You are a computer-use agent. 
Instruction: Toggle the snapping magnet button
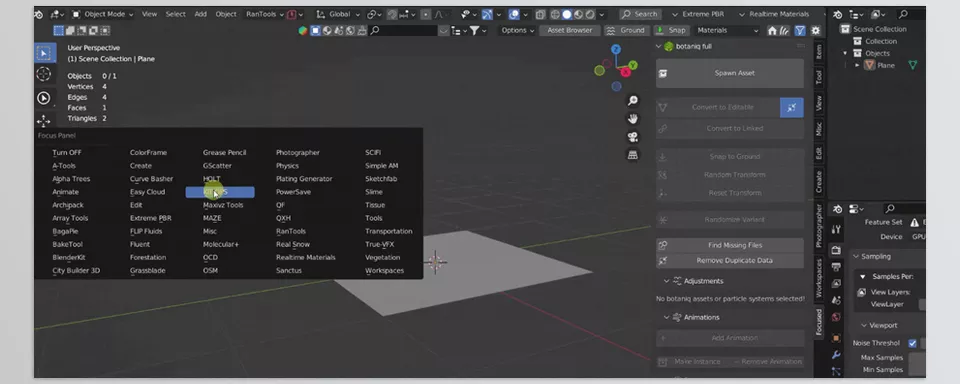[x=392, y=14]
